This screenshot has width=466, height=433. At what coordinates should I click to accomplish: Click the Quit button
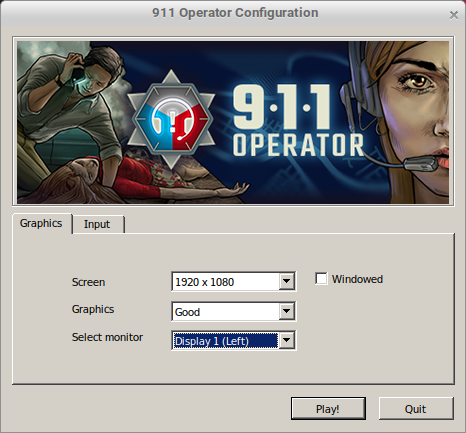(x=416, y=408)
